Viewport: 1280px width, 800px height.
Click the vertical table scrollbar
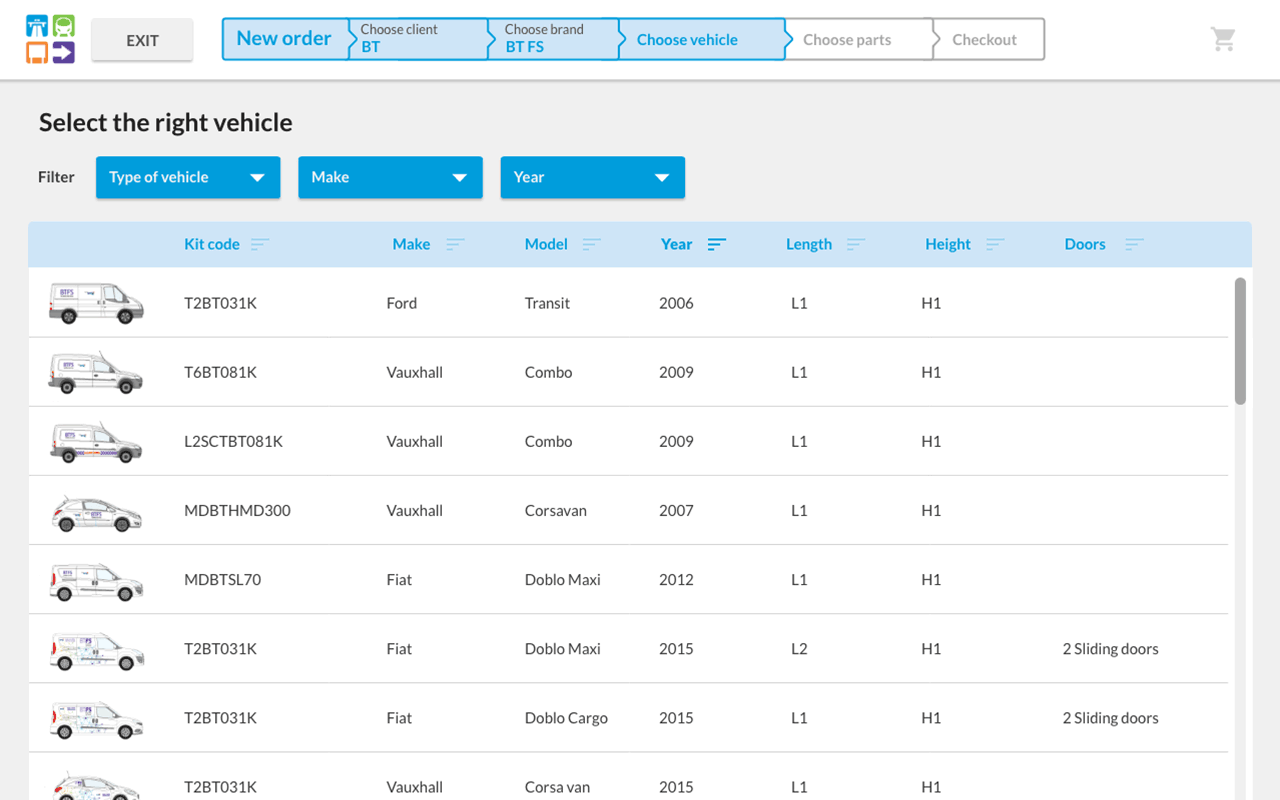(x=1240, y=340)
